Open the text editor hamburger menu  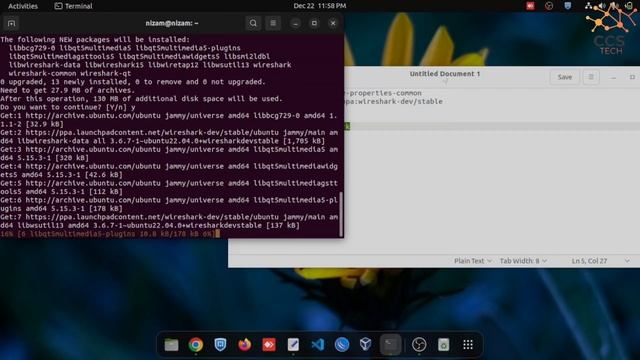click(591, 77)
